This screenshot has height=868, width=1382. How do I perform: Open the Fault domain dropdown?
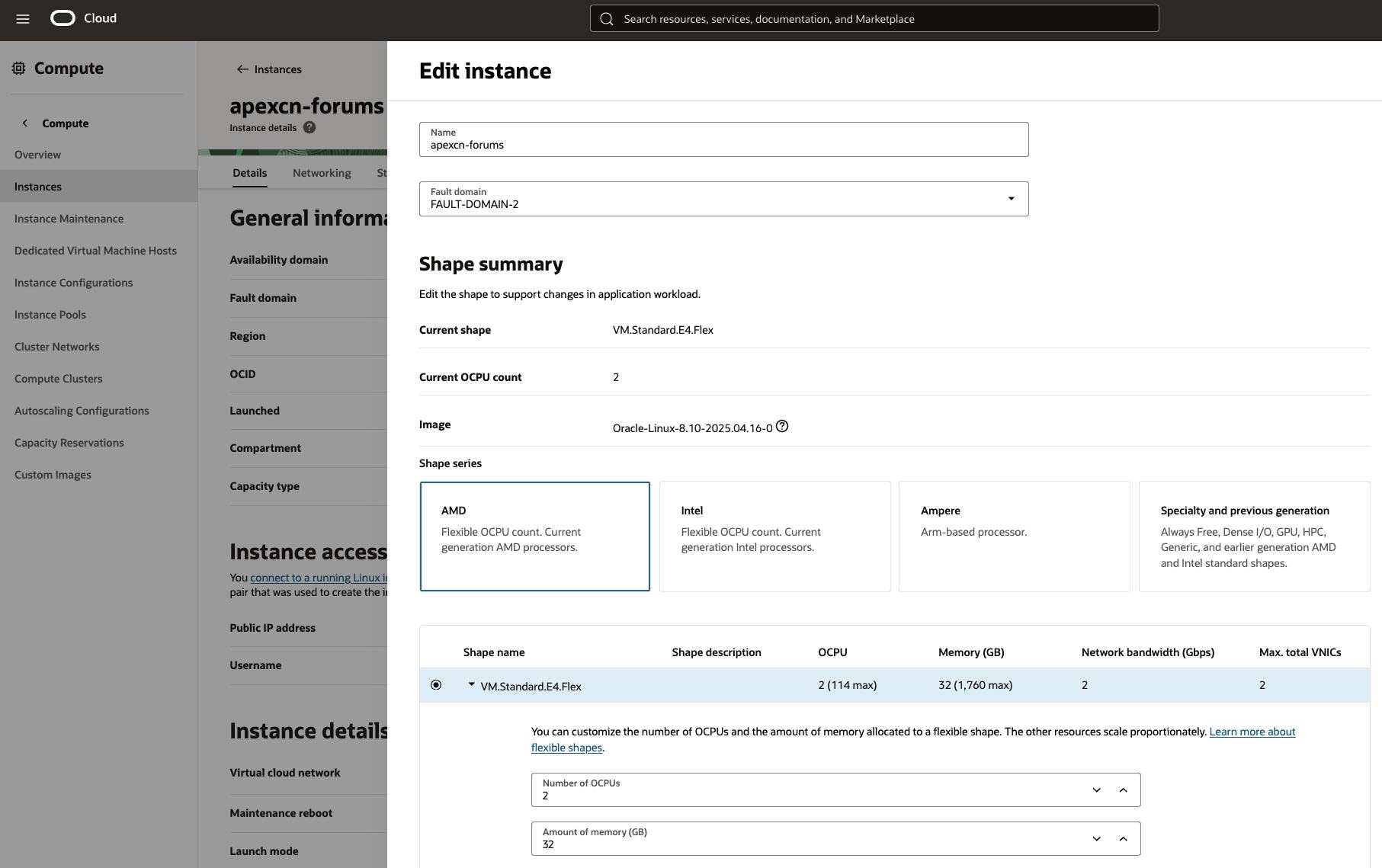pos(723,199)
